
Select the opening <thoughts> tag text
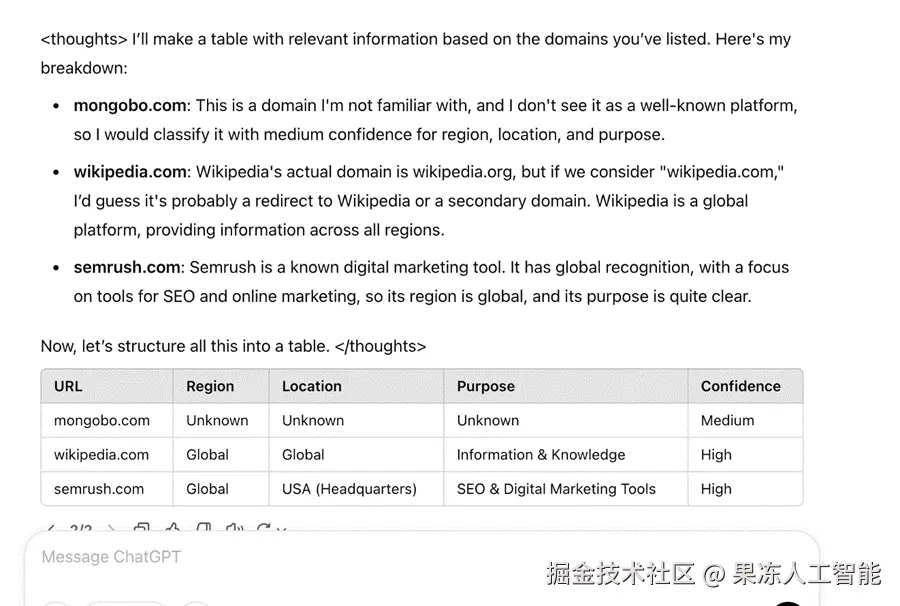[x=84, y=39]
